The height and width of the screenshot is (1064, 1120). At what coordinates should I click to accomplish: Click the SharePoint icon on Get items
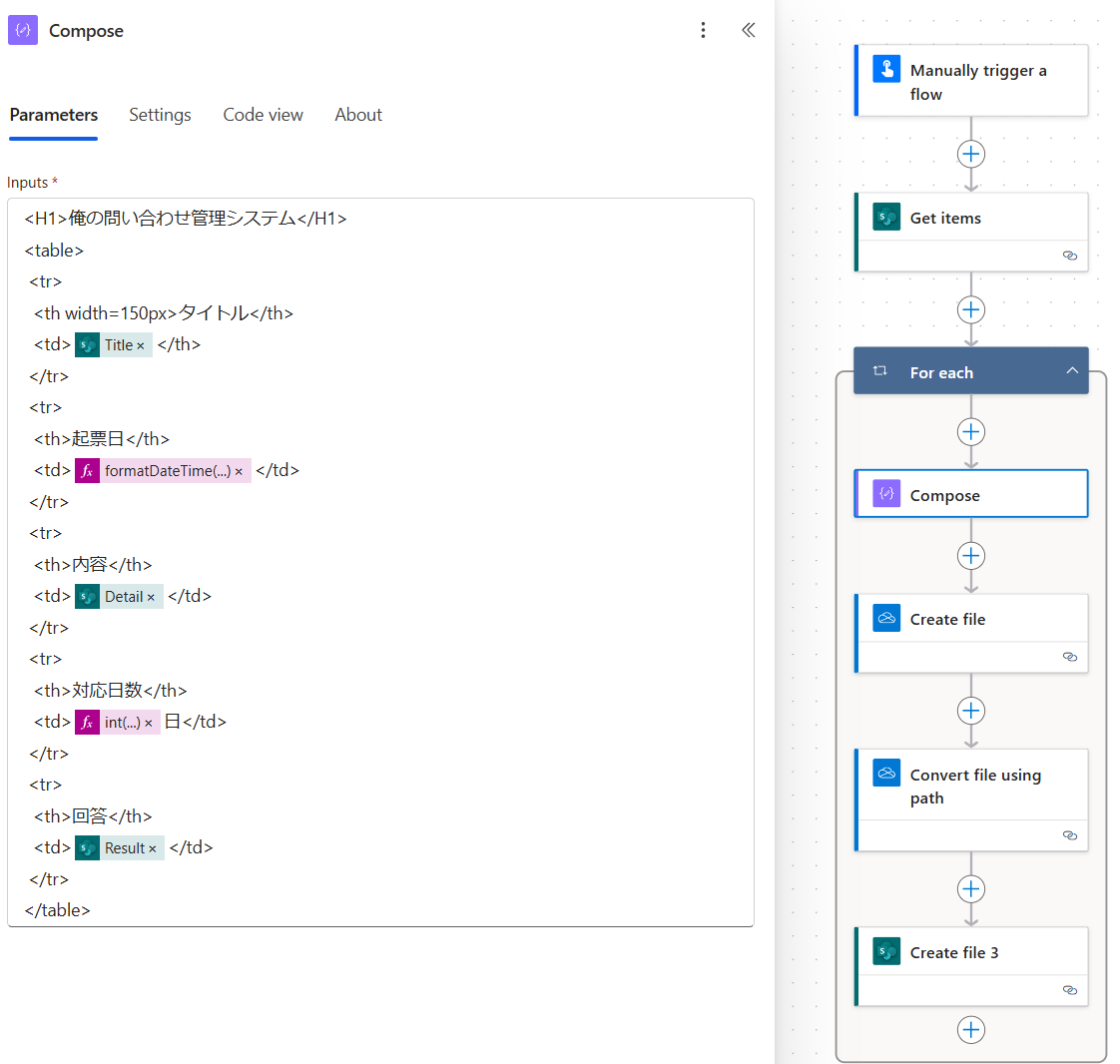tap(886, 217)
